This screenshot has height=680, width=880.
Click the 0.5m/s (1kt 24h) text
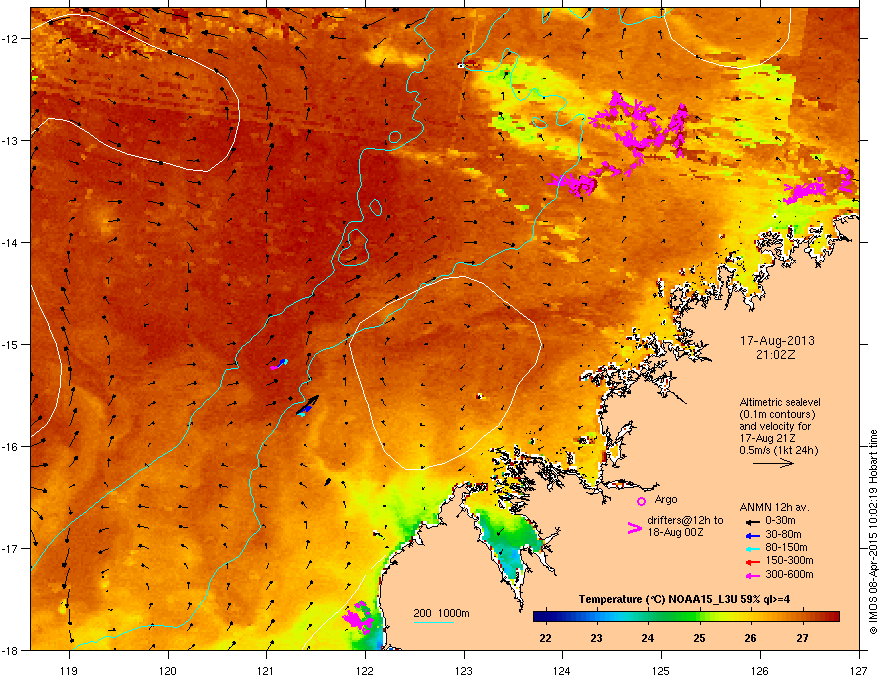[x=779, y=450]
